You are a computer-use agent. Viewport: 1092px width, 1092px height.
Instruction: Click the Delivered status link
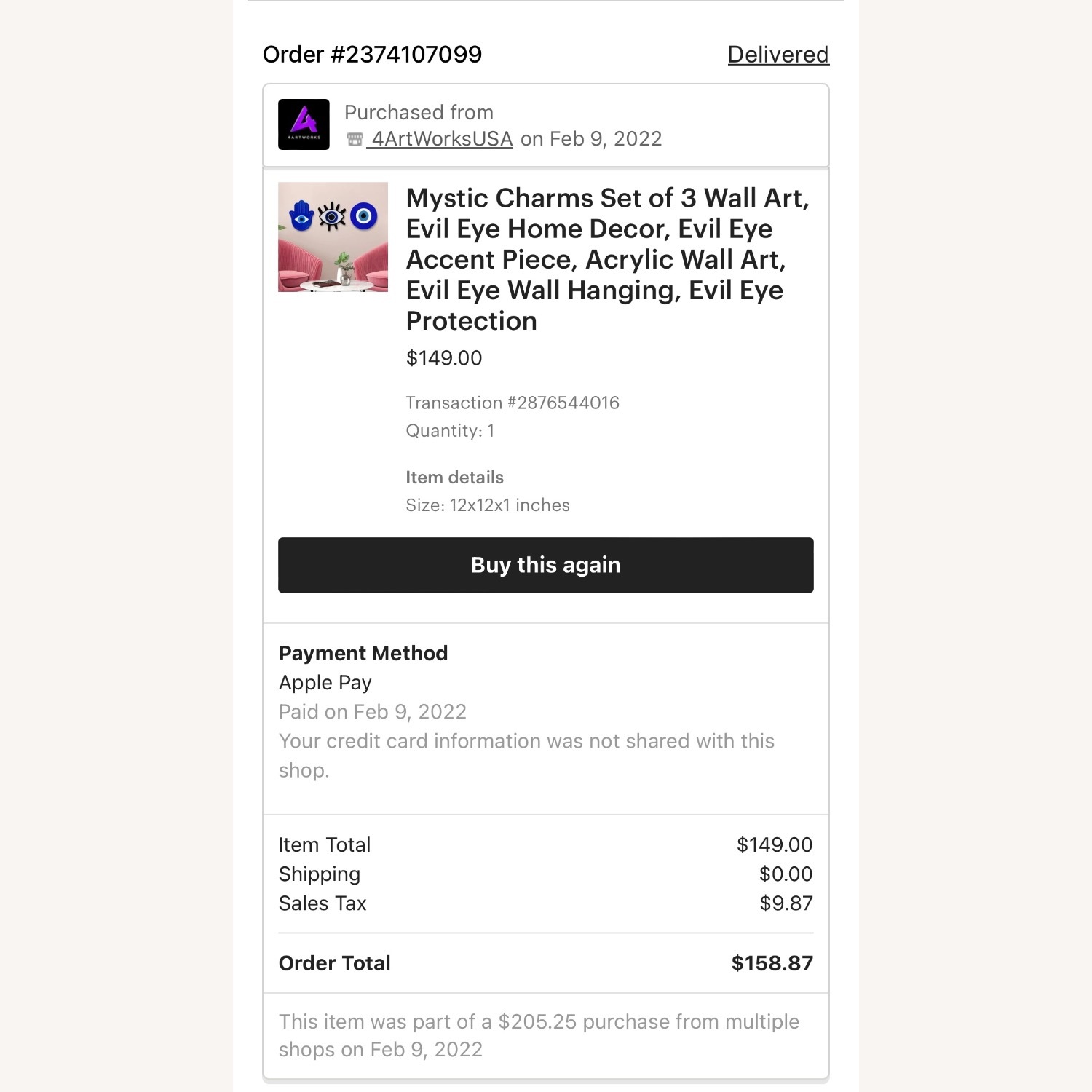[778, 55]
